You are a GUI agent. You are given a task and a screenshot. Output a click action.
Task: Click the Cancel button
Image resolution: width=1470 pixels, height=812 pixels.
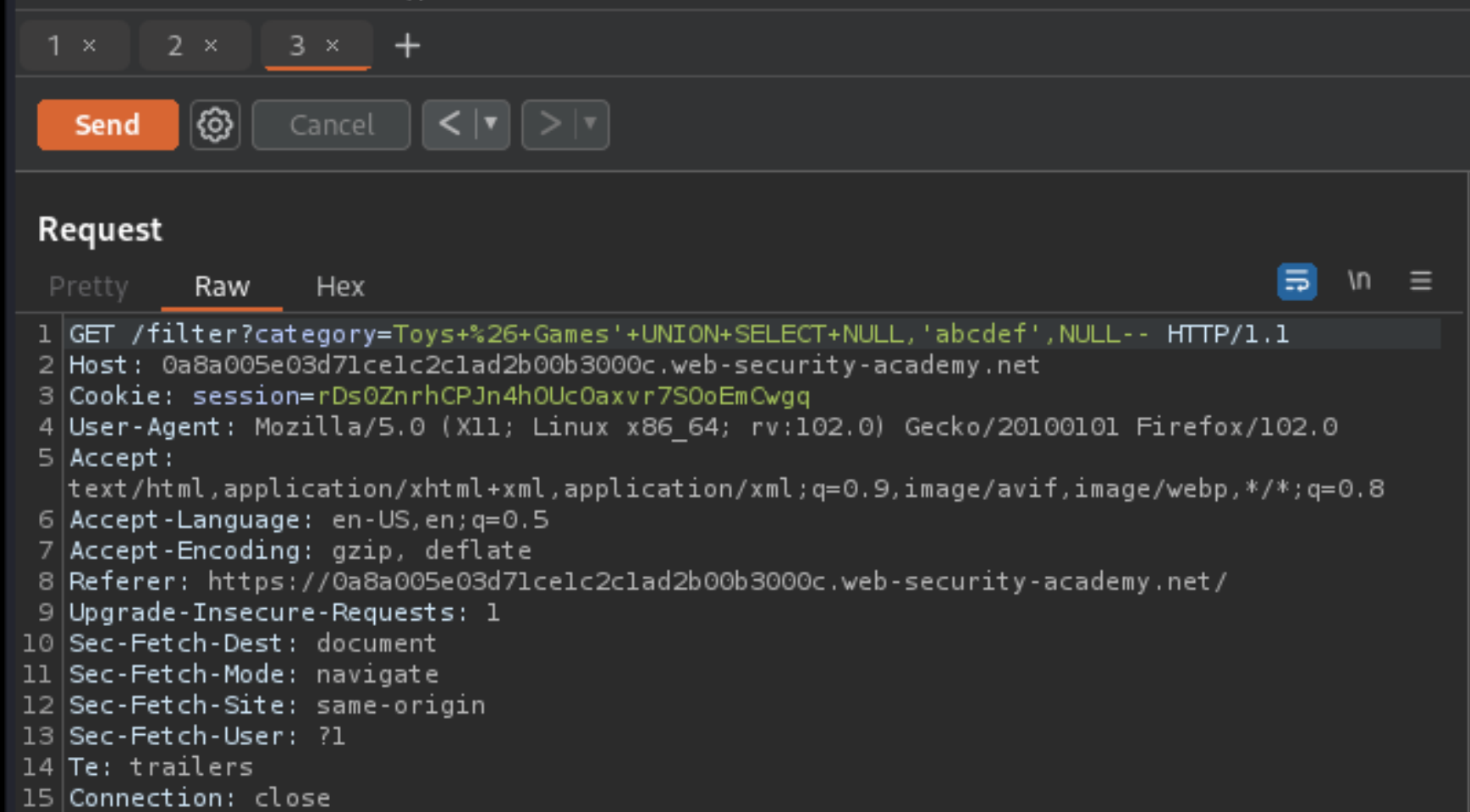click(x=332, y=125)
